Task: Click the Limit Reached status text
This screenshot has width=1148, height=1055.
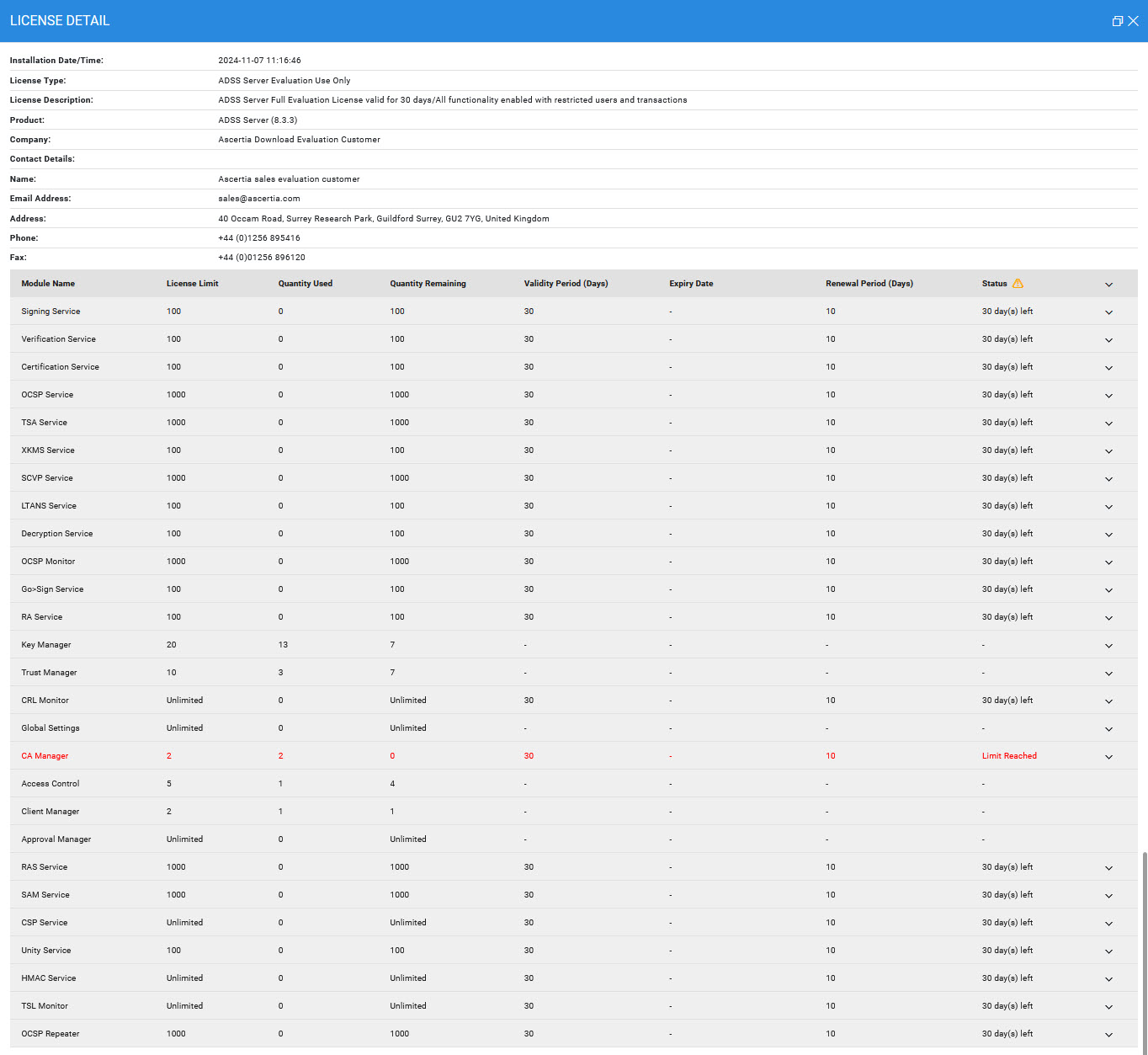Action: point(1008,756)
